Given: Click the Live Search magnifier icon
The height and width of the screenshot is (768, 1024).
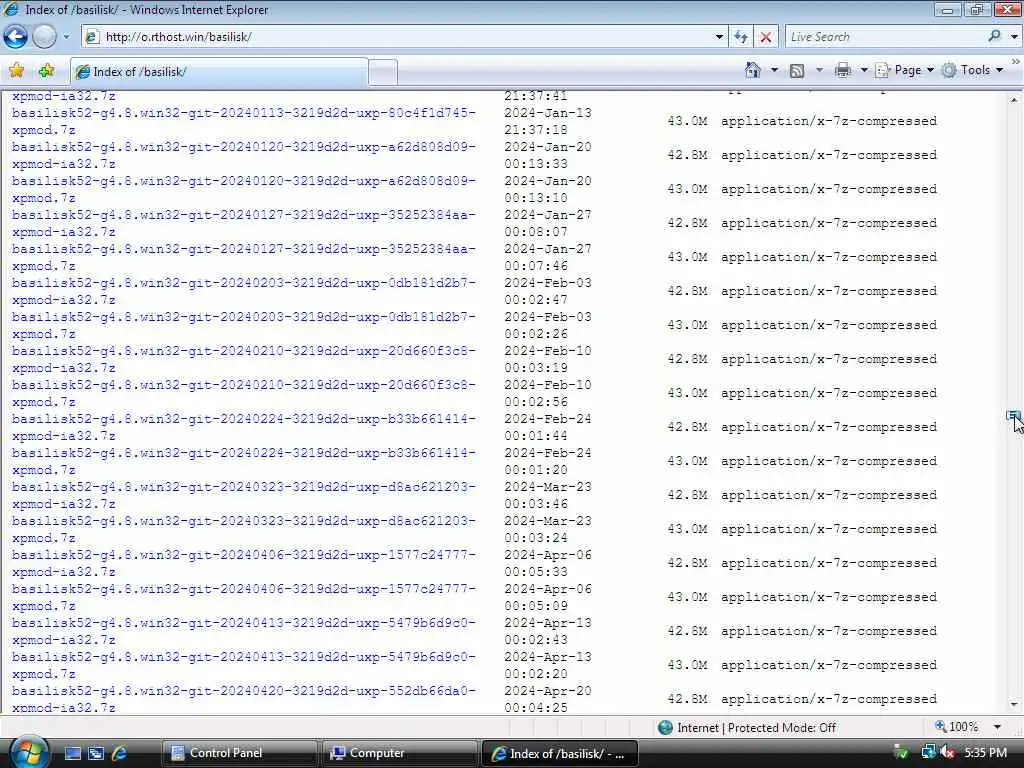Looking at the screenshot, I should click(x=995, y=36).
